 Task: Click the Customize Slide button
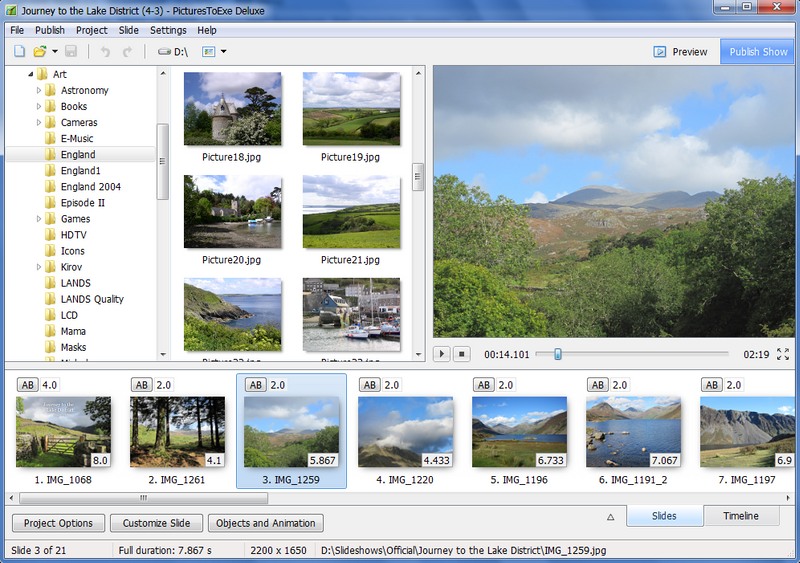pos(156,523)
